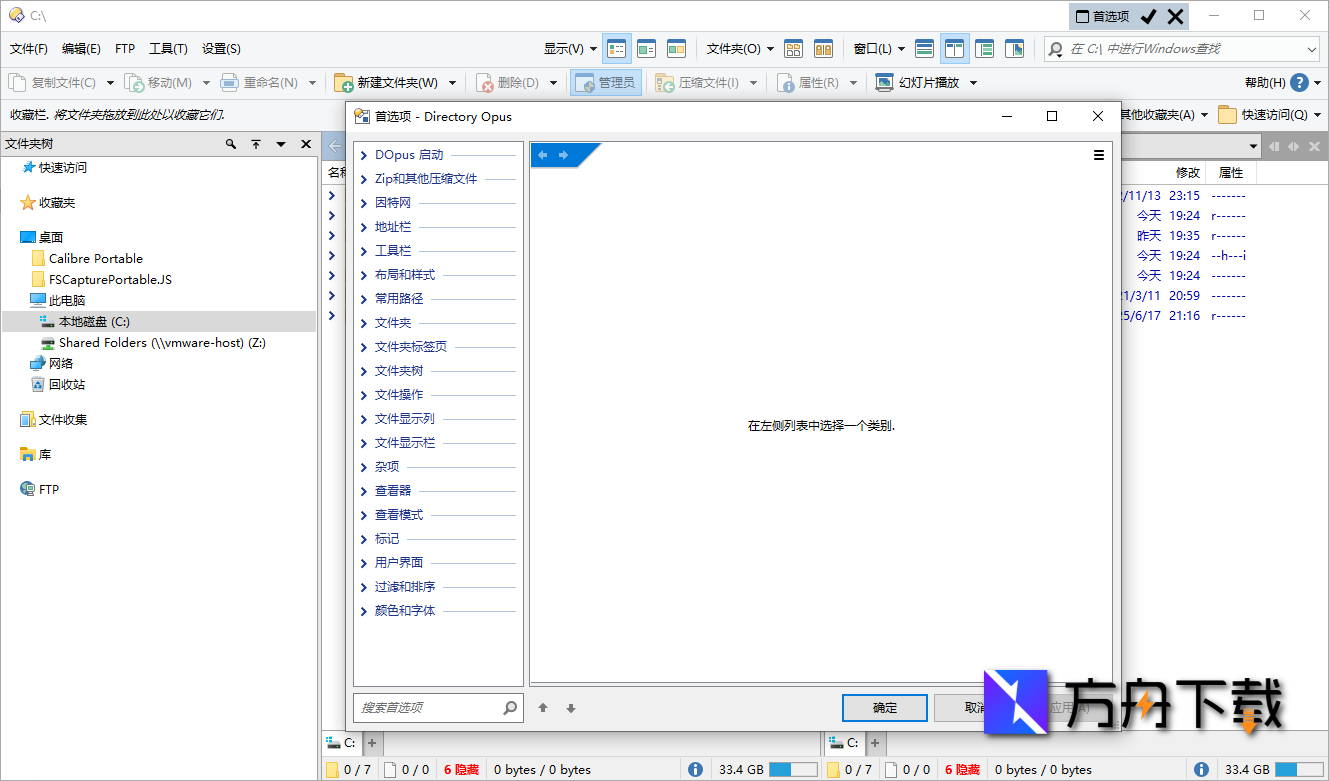Click the 确定 button in Preferences dialog
The width and height of the screenshot is (1329, 781).
coord(884,707)
